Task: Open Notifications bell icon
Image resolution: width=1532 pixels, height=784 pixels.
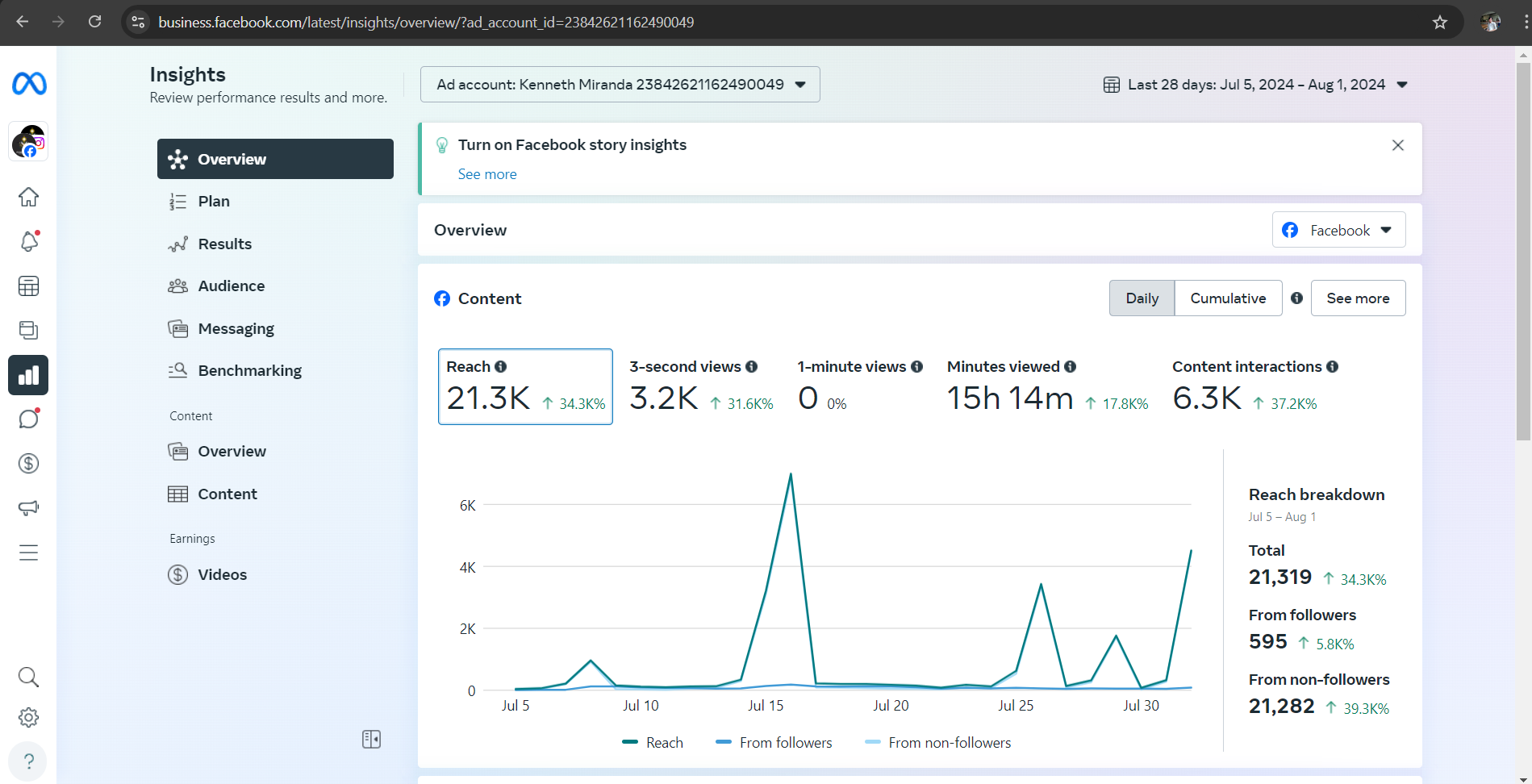Action: point(29,241)
